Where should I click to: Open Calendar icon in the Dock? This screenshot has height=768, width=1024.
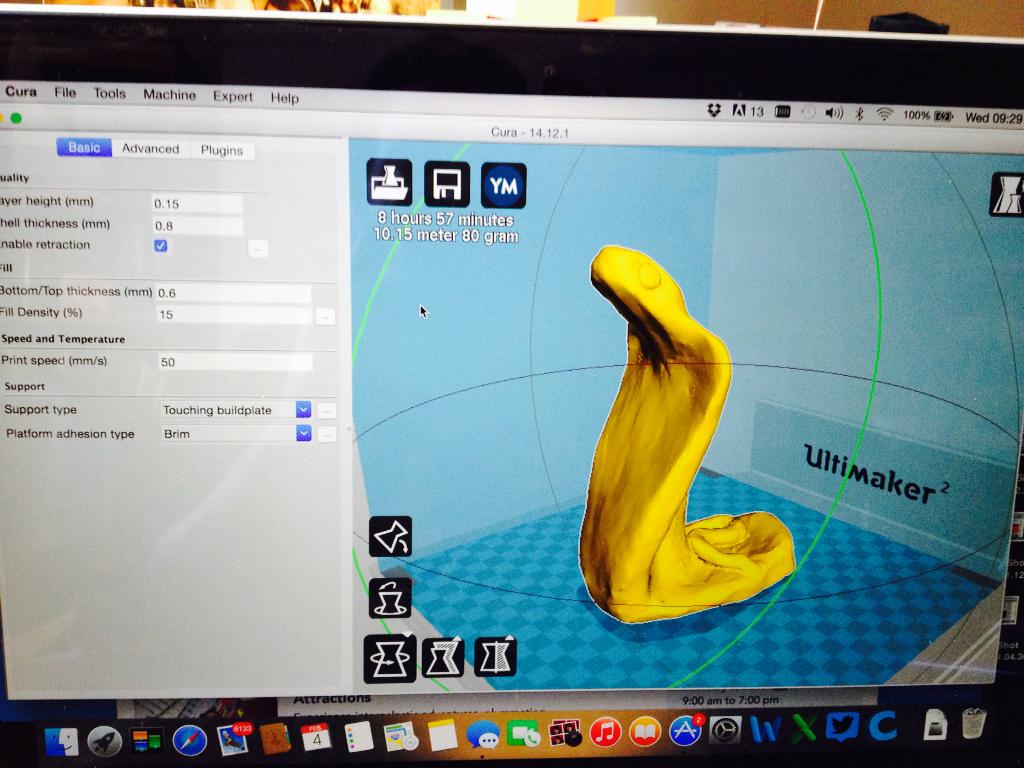pyautogui.click(x=317, y=738)
